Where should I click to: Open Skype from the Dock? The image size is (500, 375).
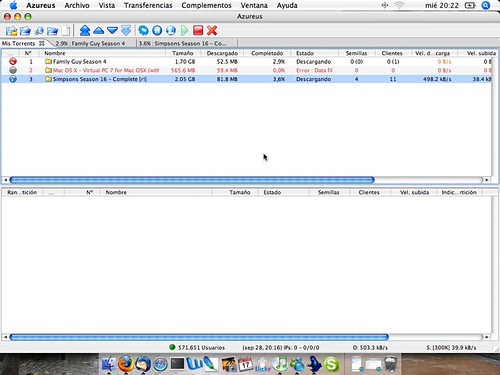coord(331,364)
